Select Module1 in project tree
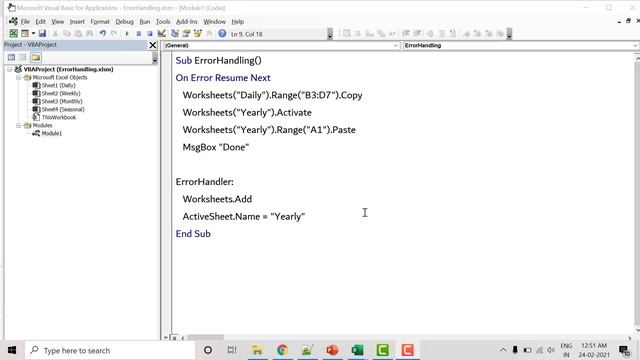Screen dimensions: 640x360 pos(52,133)
